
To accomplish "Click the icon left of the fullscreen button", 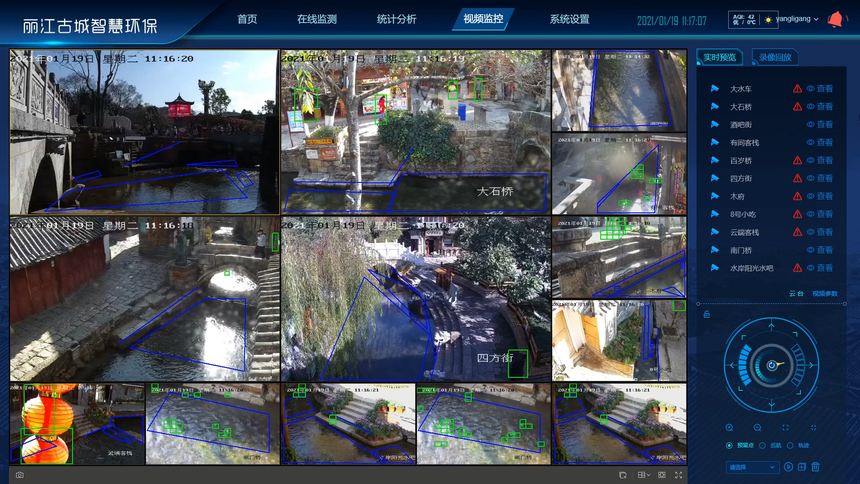I will coord(661,475).
